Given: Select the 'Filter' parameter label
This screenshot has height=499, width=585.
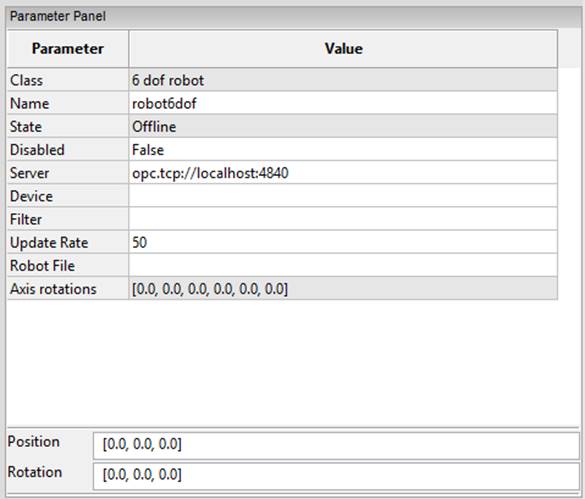Looking at the screenshot, I should 68,219.
